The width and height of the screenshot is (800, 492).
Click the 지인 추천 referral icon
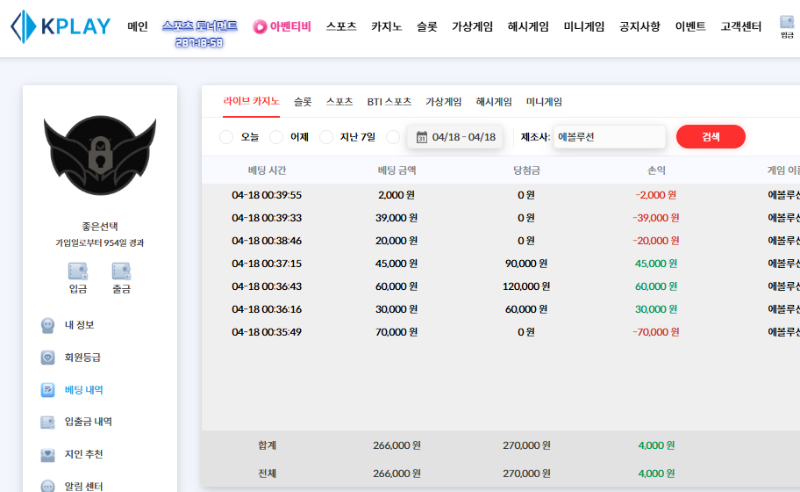(x=48, y=454)
